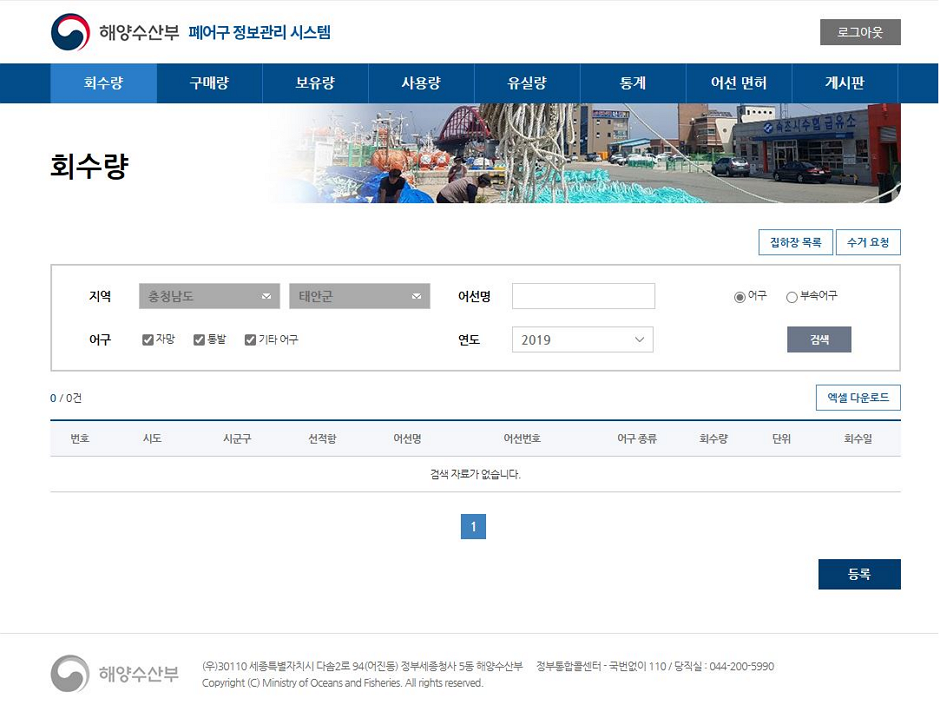Open the 회수량 menu tab
940x718 pixels.
click(104, 83)
